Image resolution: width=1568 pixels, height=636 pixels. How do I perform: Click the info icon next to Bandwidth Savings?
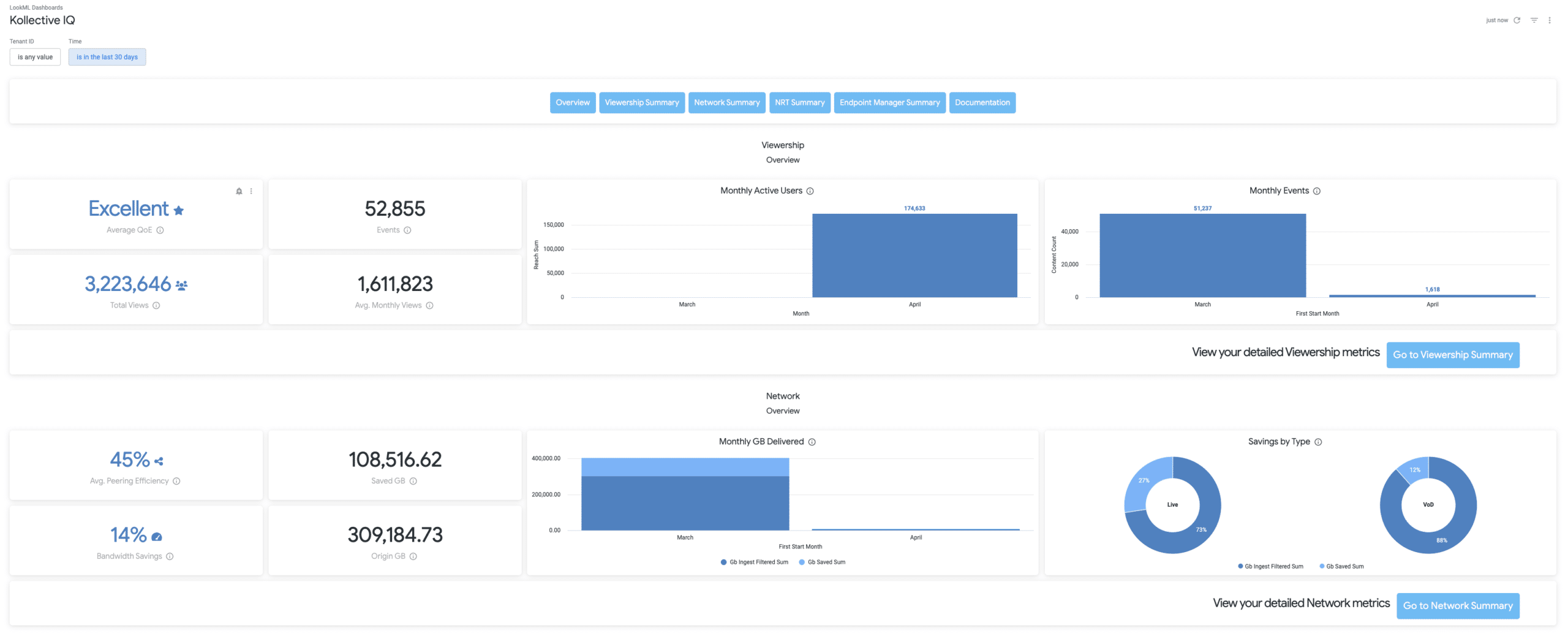[170, 556]
